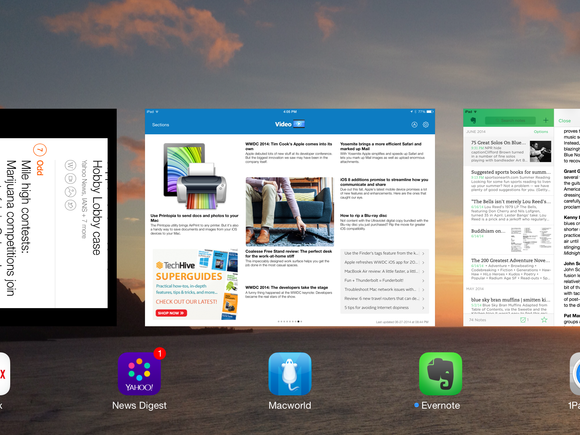Open the TechHive Superguides banner

pos(195,284)
